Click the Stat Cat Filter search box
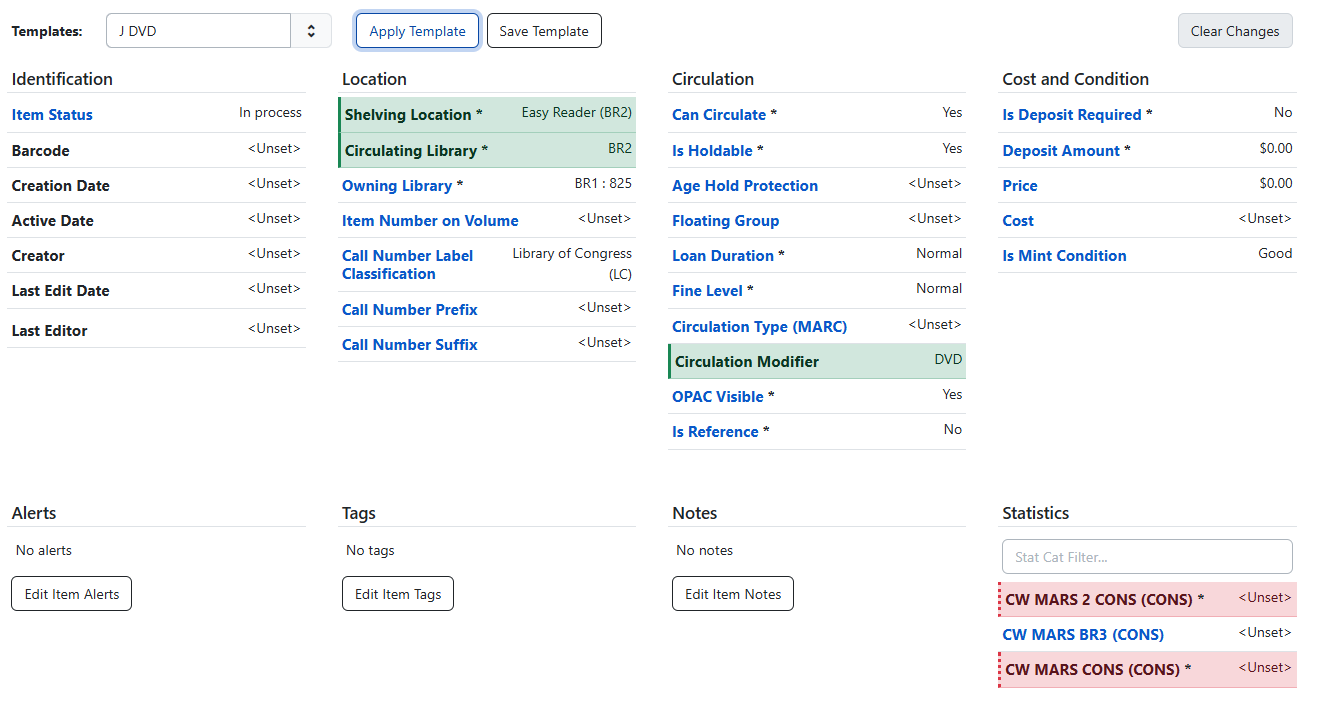Screen dimensions: 1322x703 pyautogui.click(x=1146, y=556)
